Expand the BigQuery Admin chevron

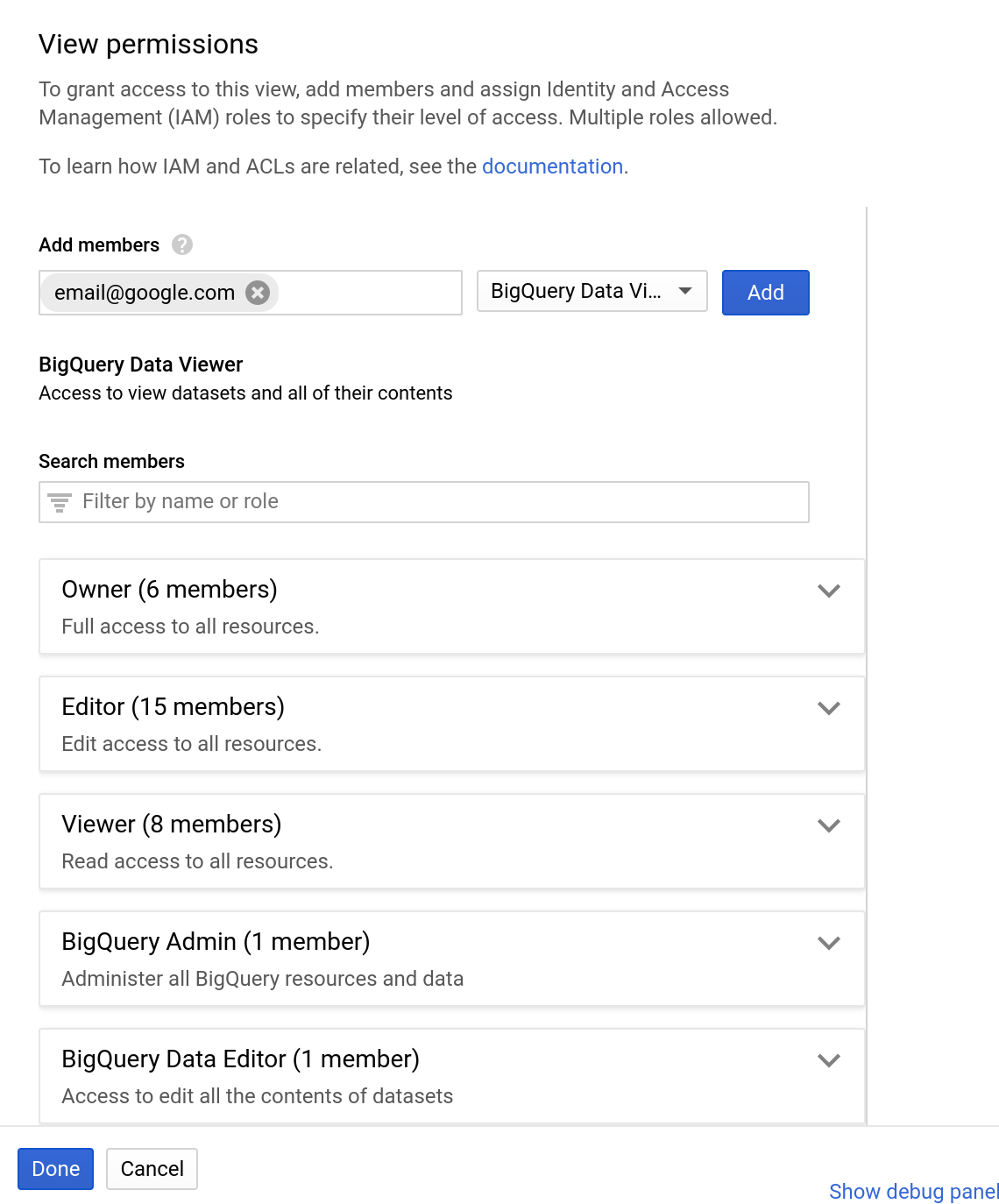pyautogui.click(x=828, y=943)
